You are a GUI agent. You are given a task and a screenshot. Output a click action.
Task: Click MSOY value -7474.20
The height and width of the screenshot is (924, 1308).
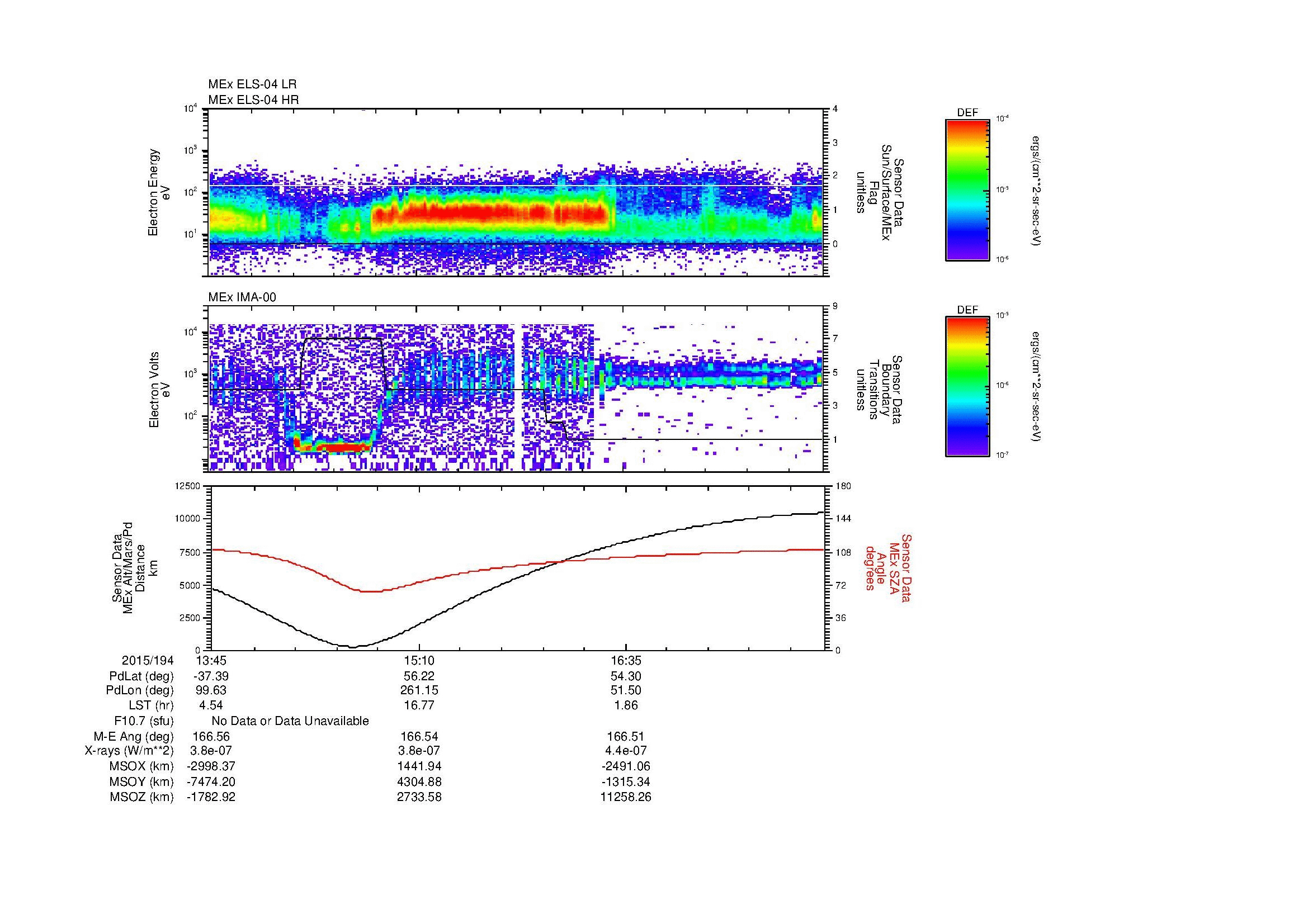211,781
